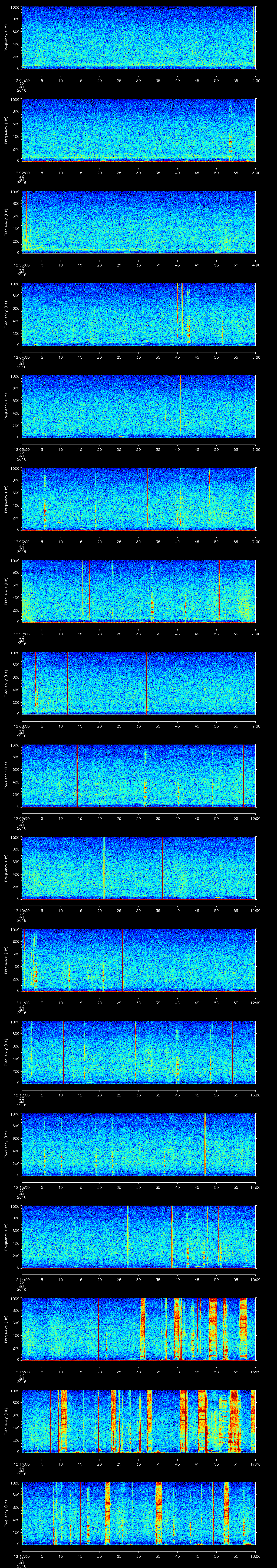Click the 5:00 end time label
The height and width of the screenshot is (1568, 277).
[x=256, y=357]
